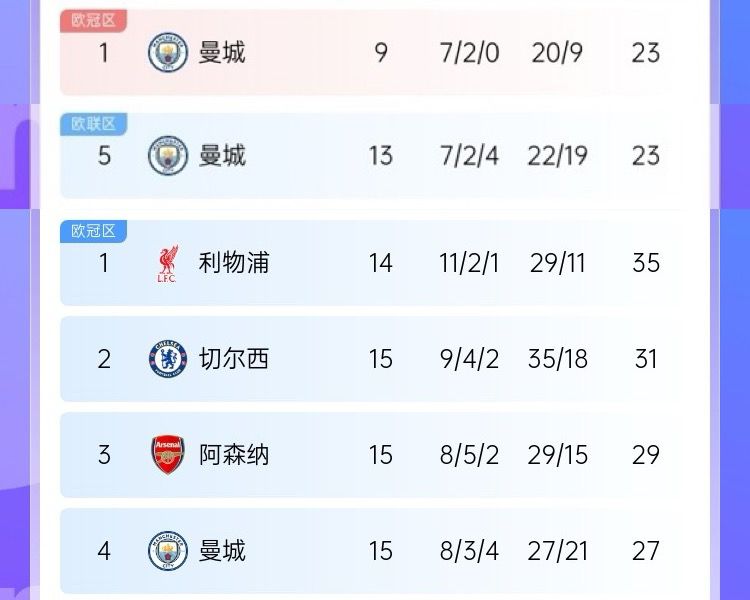750x600 pixels.
Task: Click 曼城 name in the 欧联区 row
Action: [222, 156]
